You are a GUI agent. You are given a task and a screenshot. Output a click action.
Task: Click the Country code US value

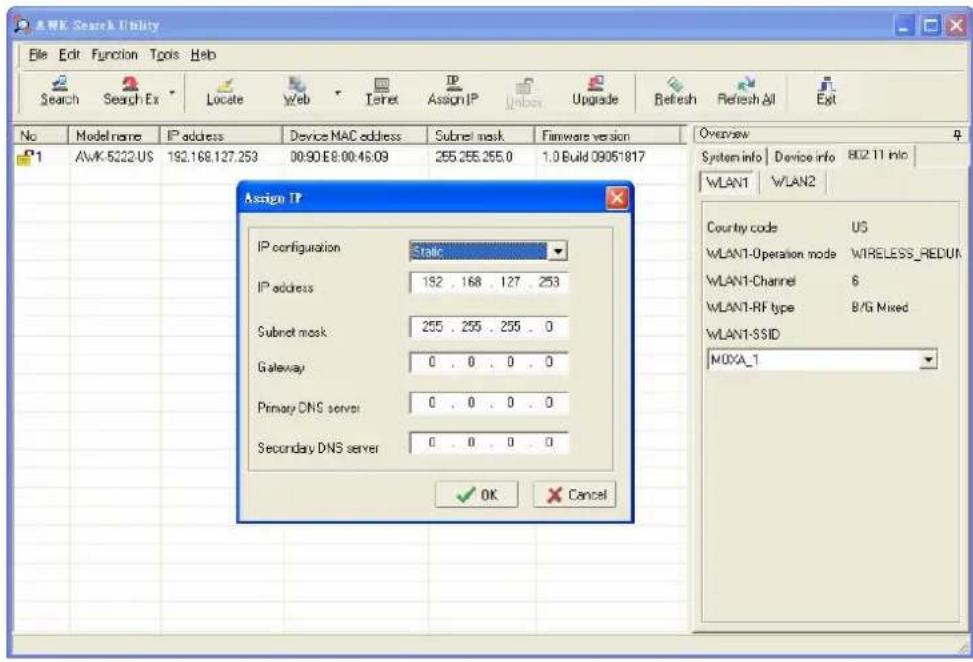click(859, 227)
